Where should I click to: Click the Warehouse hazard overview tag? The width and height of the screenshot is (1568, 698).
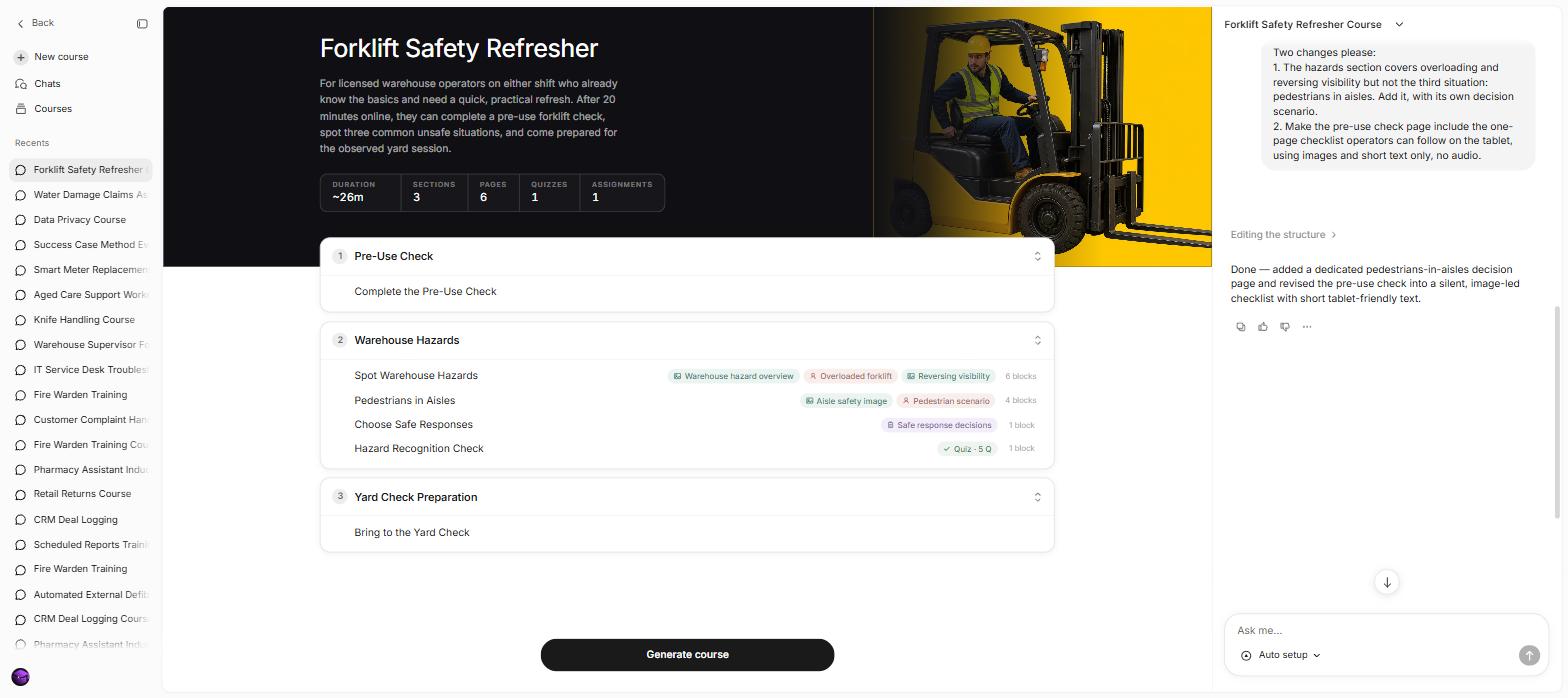(x=733, y=377)
